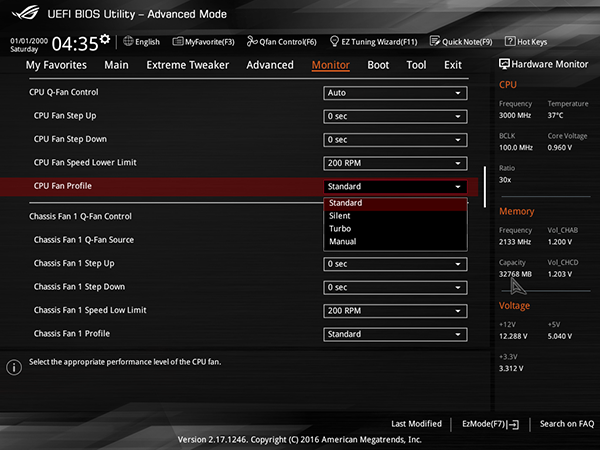Screen dimensions: 600x450
Task: Start EZ Tuning Wizard(F11)
Action: (x=373, y=41)
